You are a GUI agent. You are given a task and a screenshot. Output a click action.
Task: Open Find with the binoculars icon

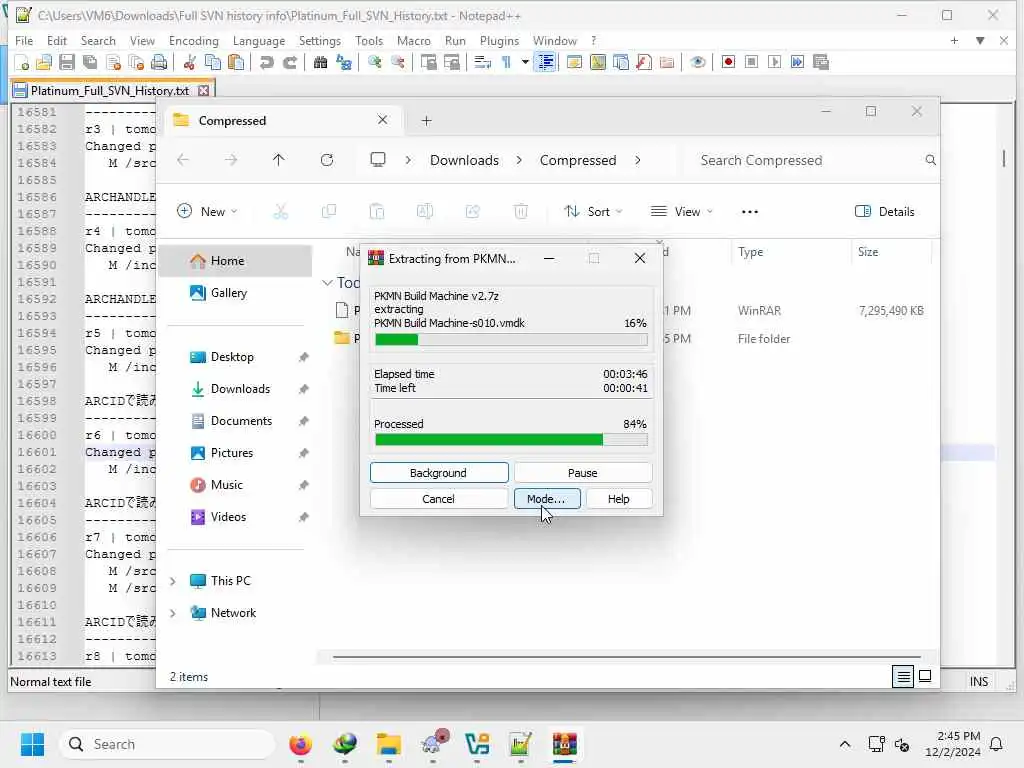(x=320, y=63)
